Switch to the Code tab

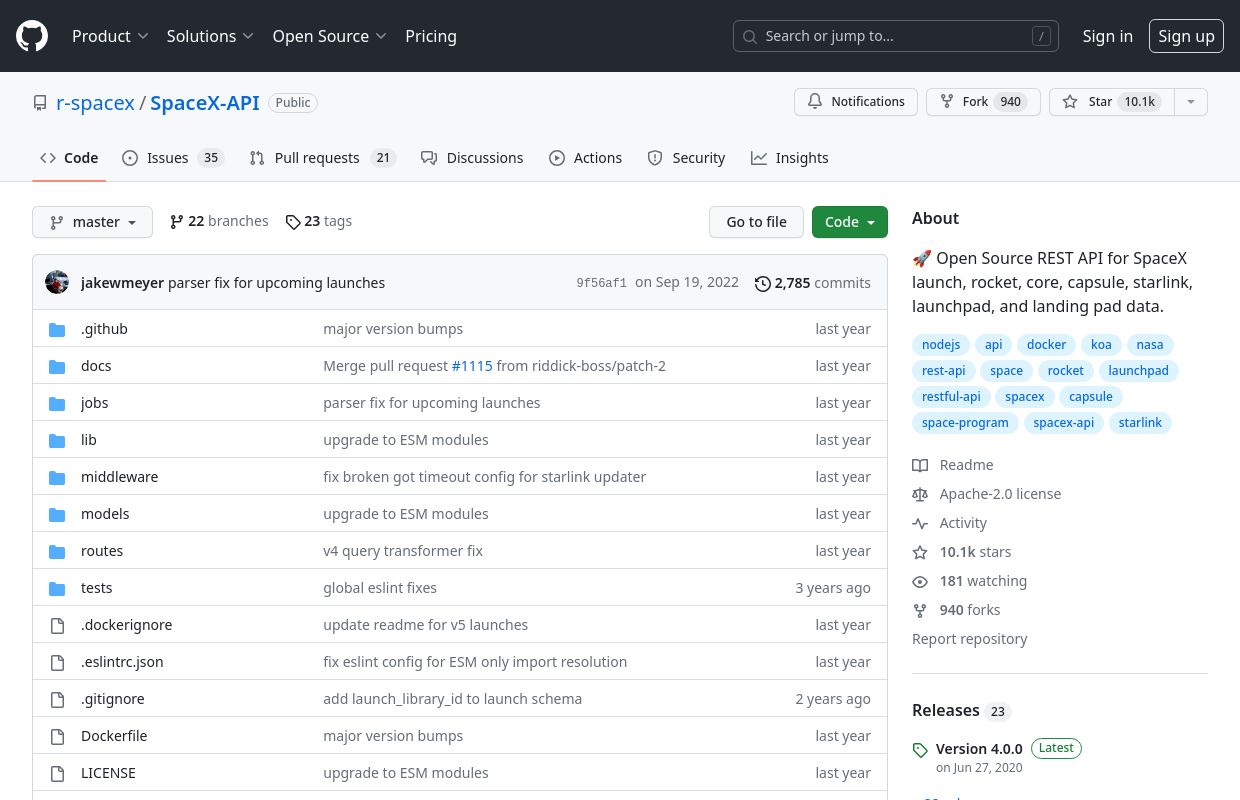point(69,158)
